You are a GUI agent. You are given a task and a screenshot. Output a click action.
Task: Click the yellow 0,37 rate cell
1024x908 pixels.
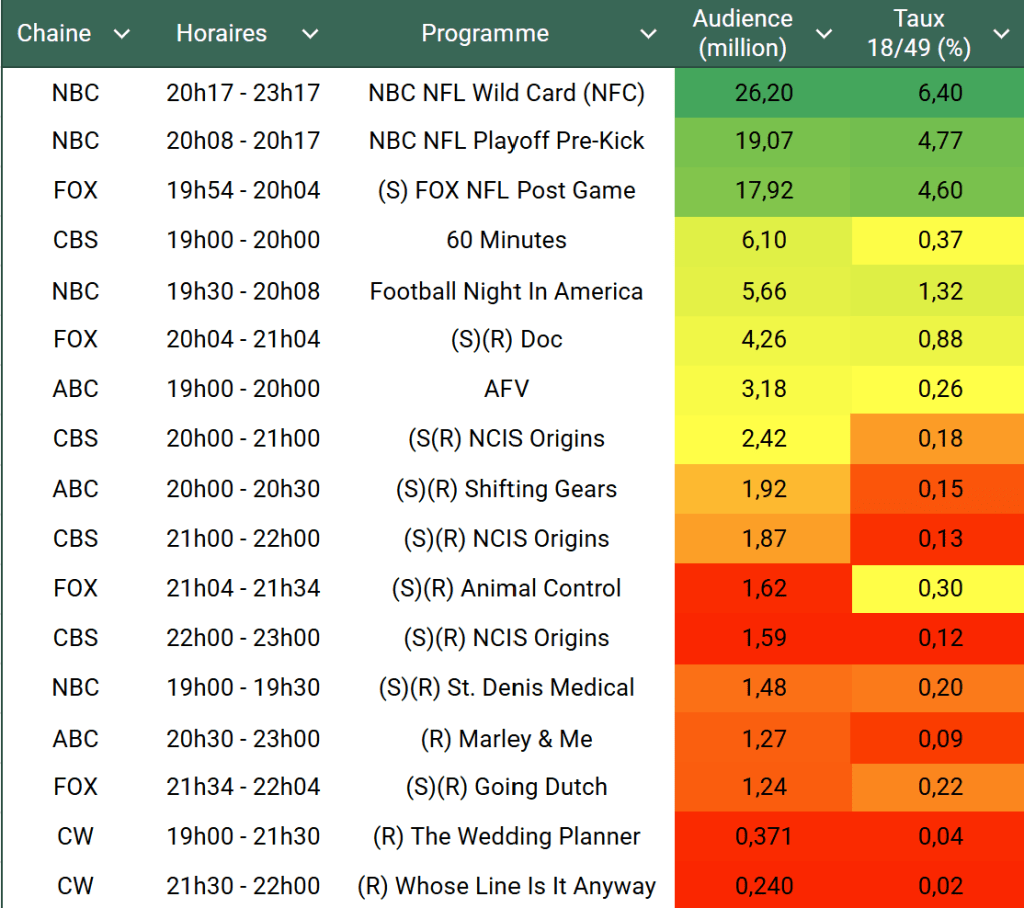click(938, 240)
